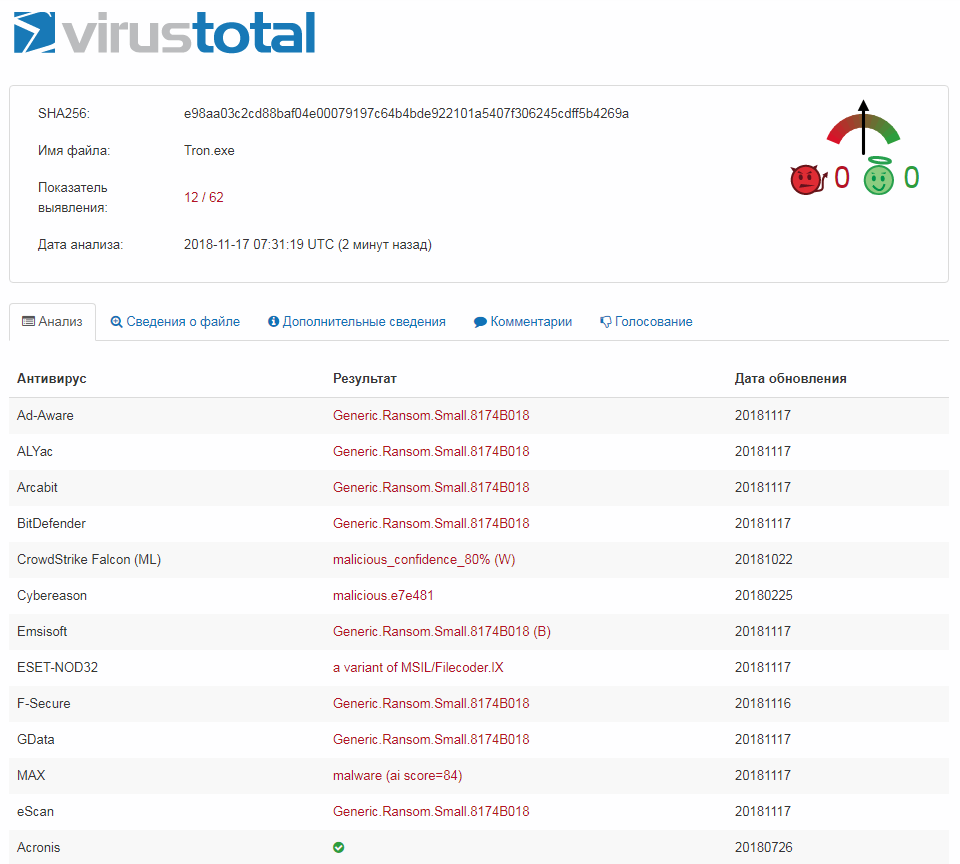Click the file name Tron.exe
Screen dimensions: 960x864
(x=209, y=151)
